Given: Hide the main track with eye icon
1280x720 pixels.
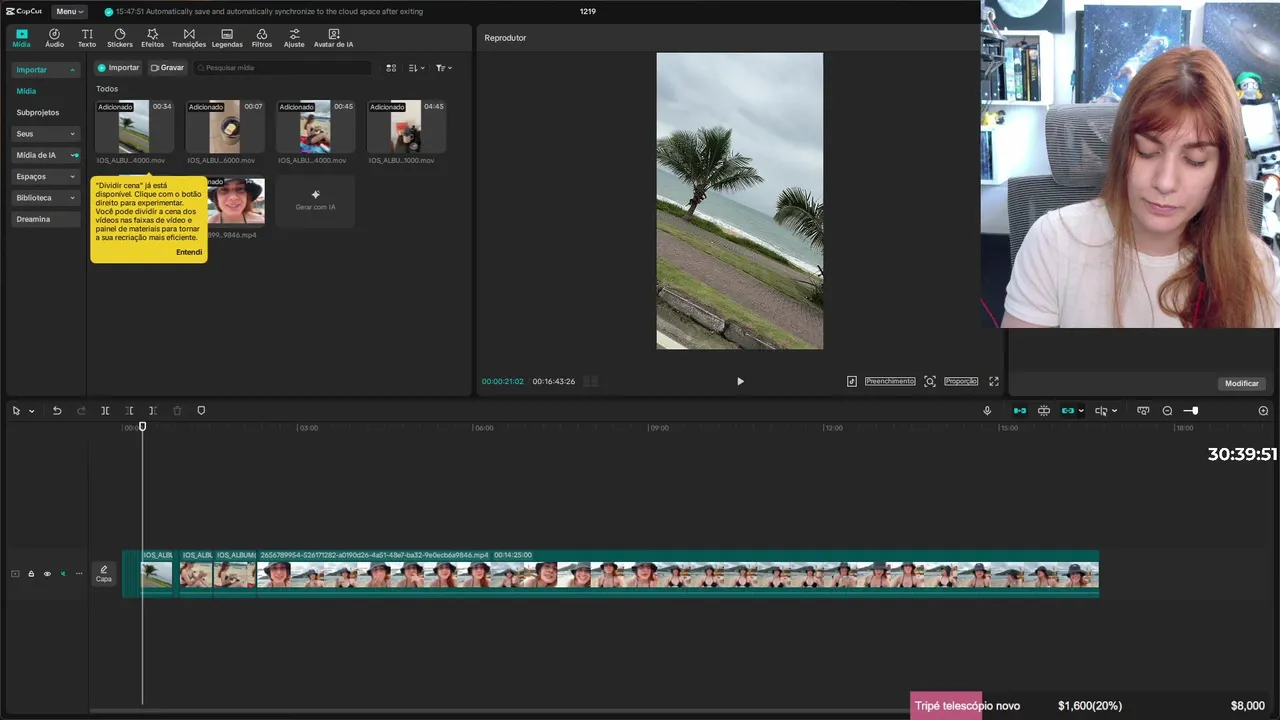Looking at the screenshot, I should pos(47,574).
